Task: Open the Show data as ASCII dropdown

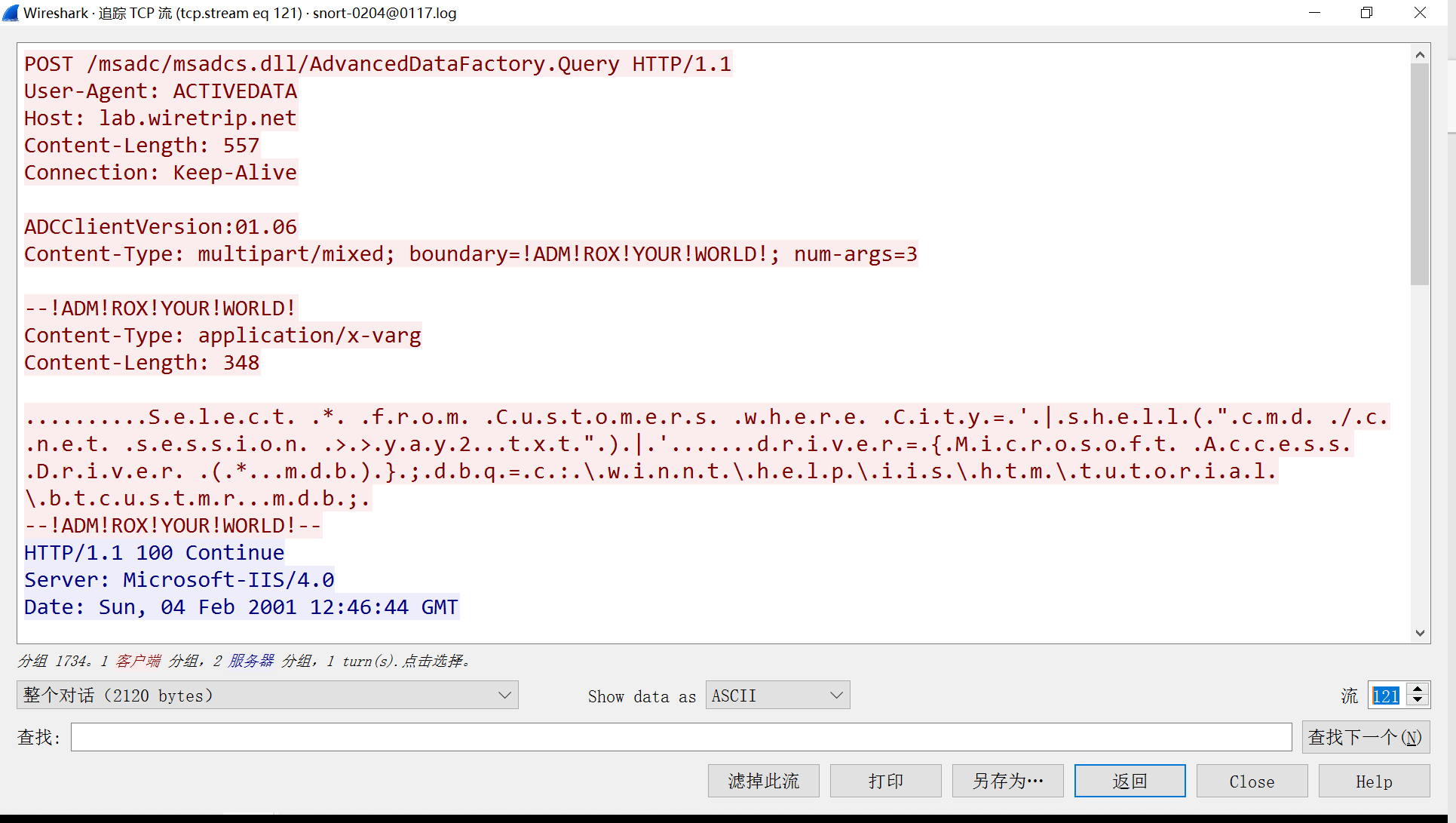Action: [x=777, y=695]
